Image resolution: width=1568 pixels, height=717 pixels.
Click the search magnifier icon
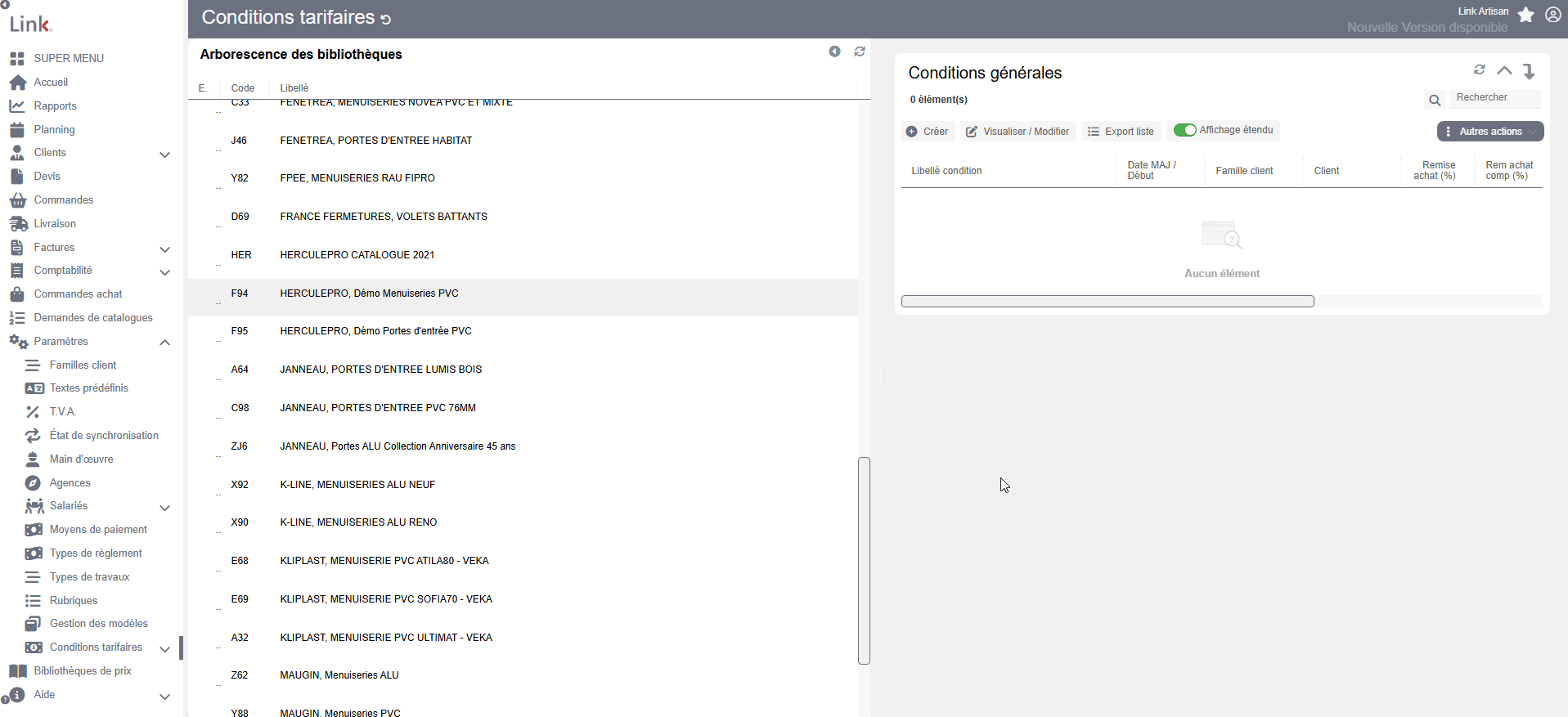(1435, 101)
